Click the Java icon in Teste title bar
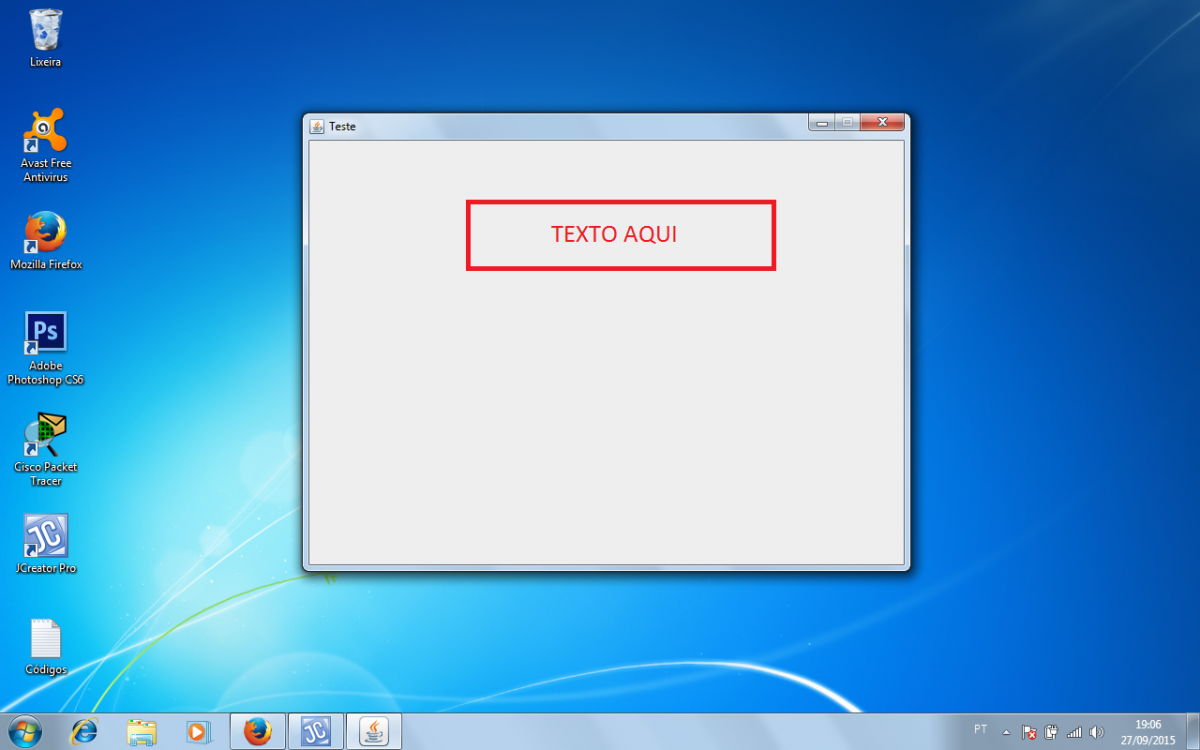 (x=317, y=126)
